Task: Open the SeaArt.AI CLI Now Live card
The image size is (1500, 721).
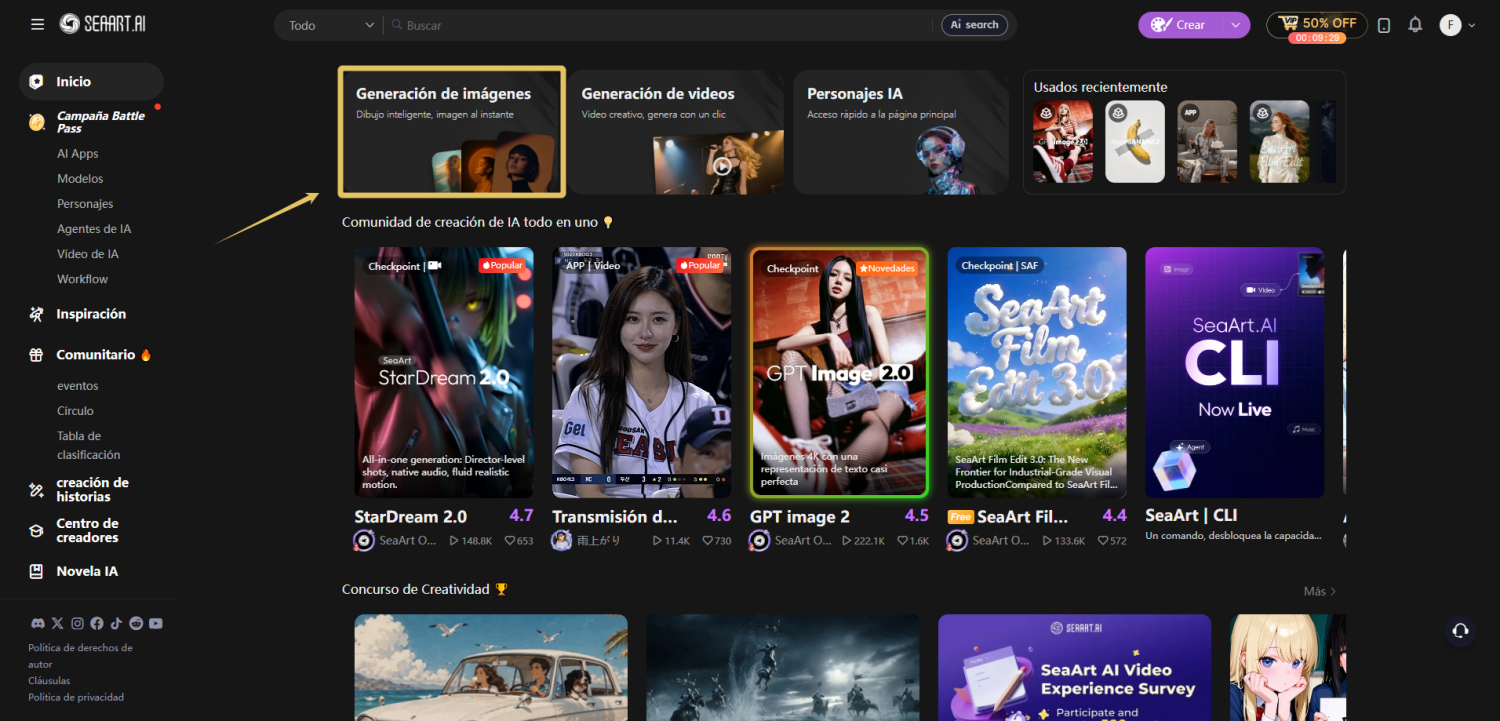Action: coord(1235,373)
